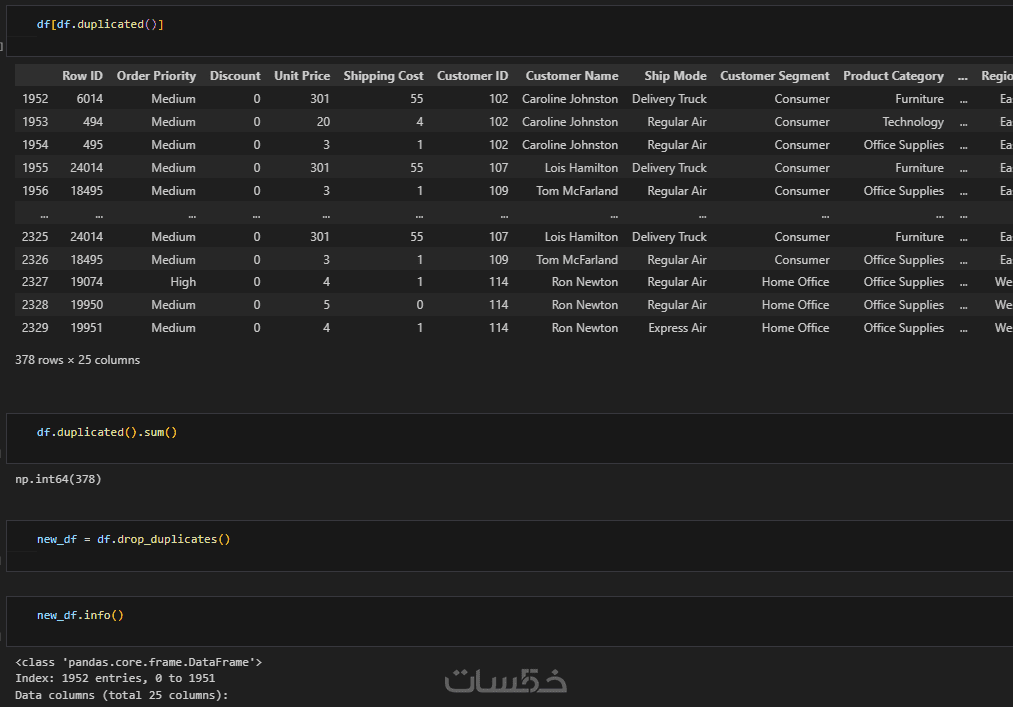Click index label 1955 in the table
This screenshot has width=1013, height=707.
pyautogui.click(x=35, y=167)
